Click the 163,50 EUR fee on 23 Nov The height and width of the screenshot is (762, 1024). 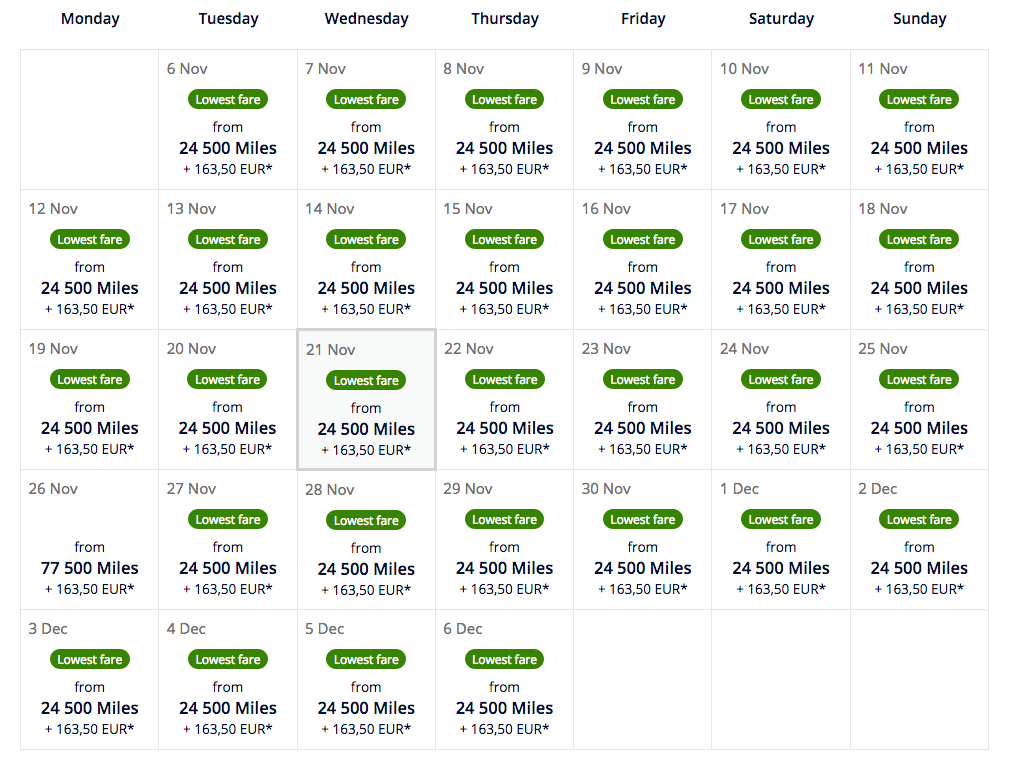tap(643, 449)
